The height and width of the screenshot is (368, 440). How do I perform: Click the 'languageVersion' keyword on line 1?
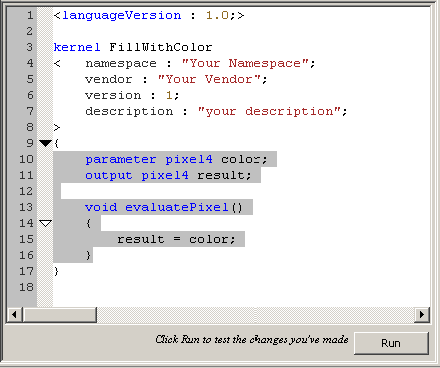click(x=122, y=15)
